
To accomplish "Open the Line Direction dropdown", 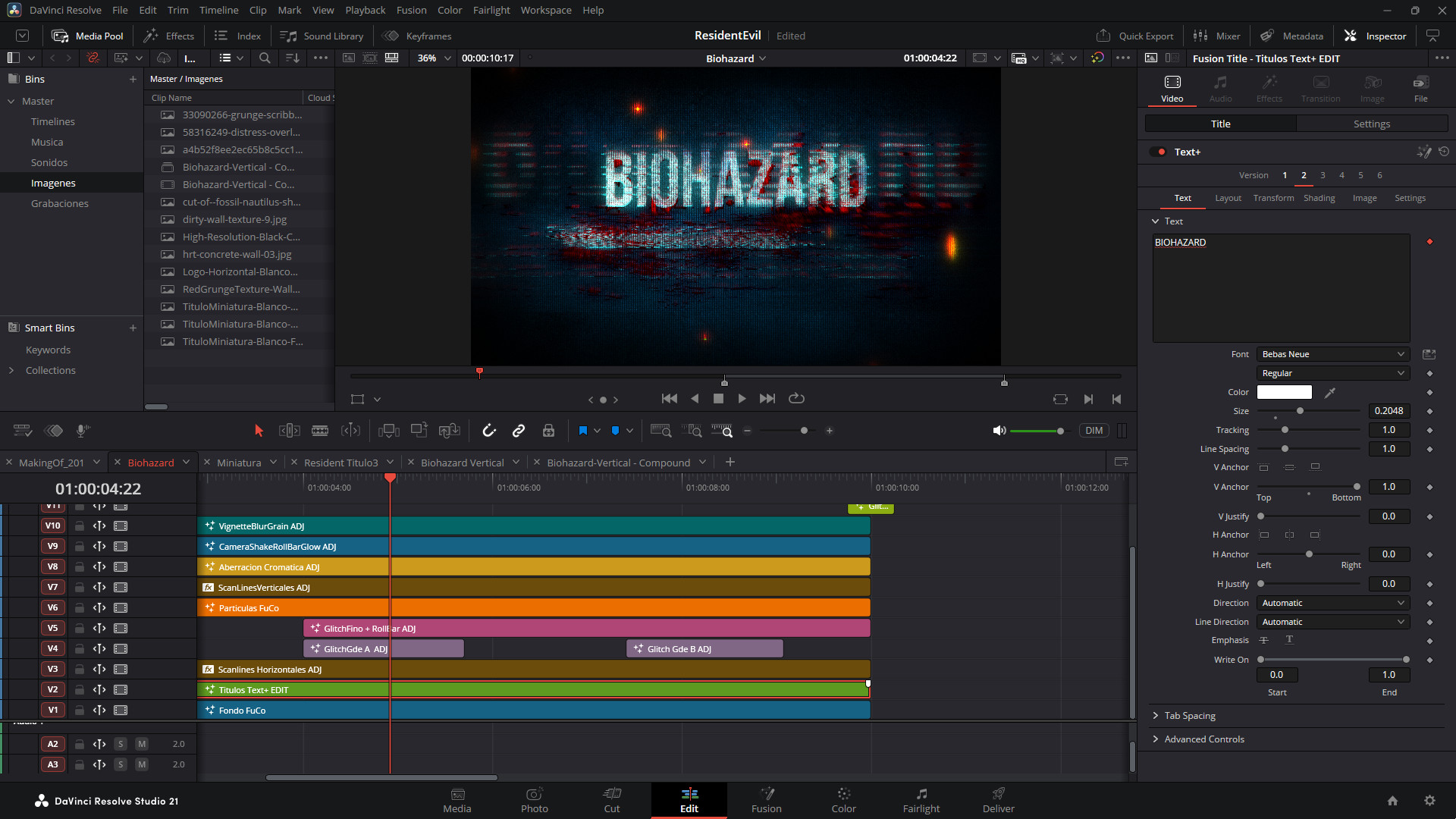I will pos(1333,622).
